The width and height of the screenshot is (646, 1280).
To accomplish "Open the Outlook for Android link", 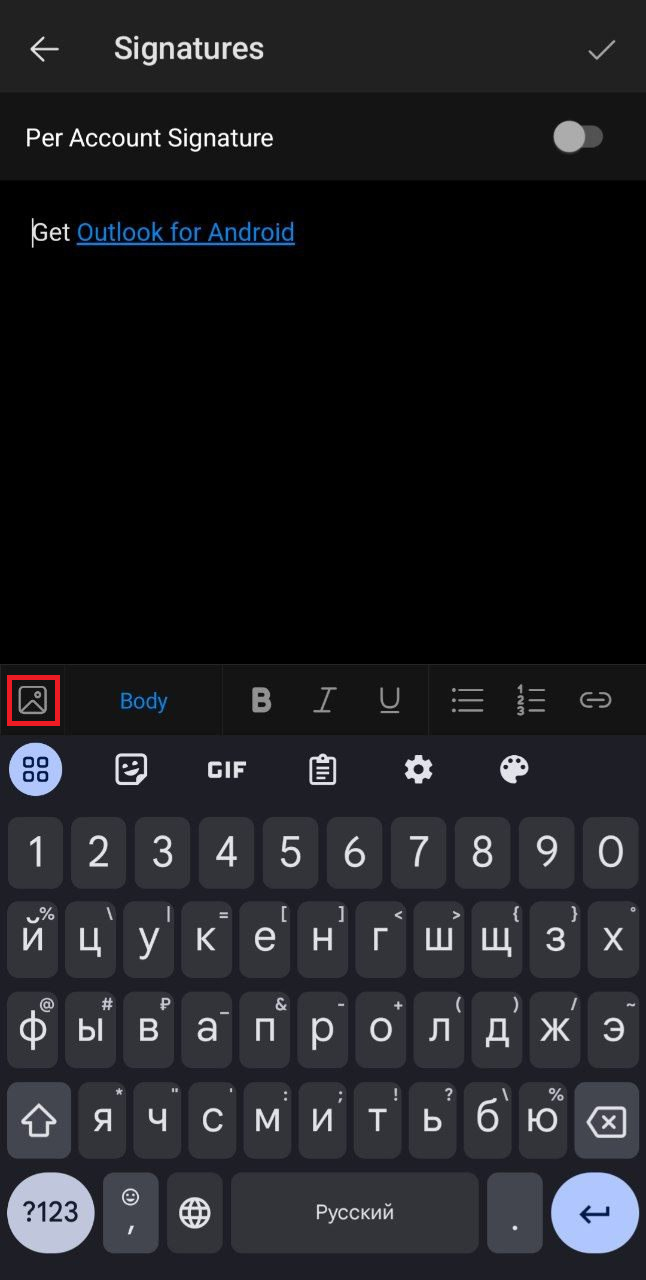I will [x=186, y=232].
